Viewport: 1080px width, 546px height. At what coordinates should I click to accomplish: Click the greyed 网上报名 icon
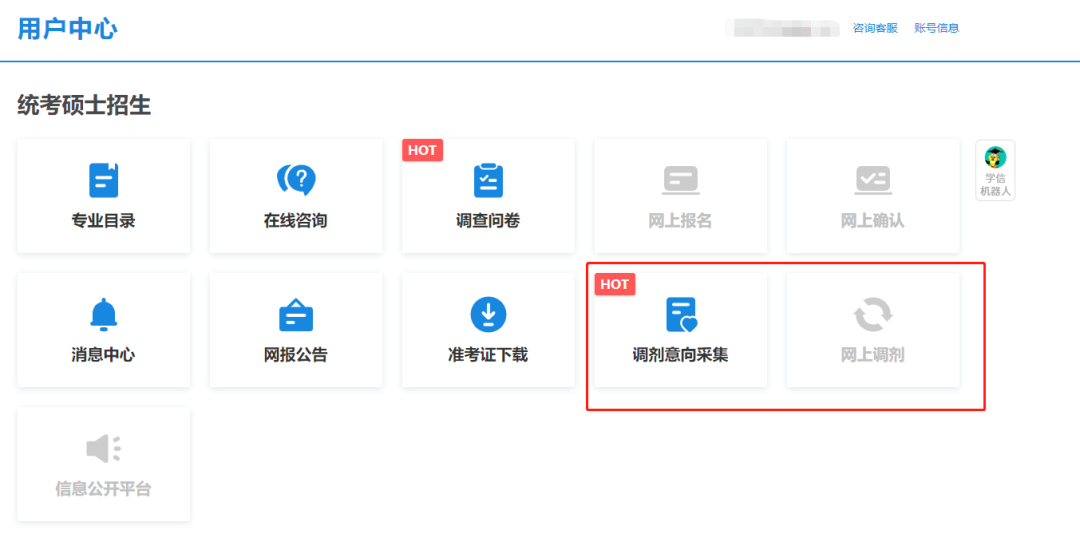(681, 180)
